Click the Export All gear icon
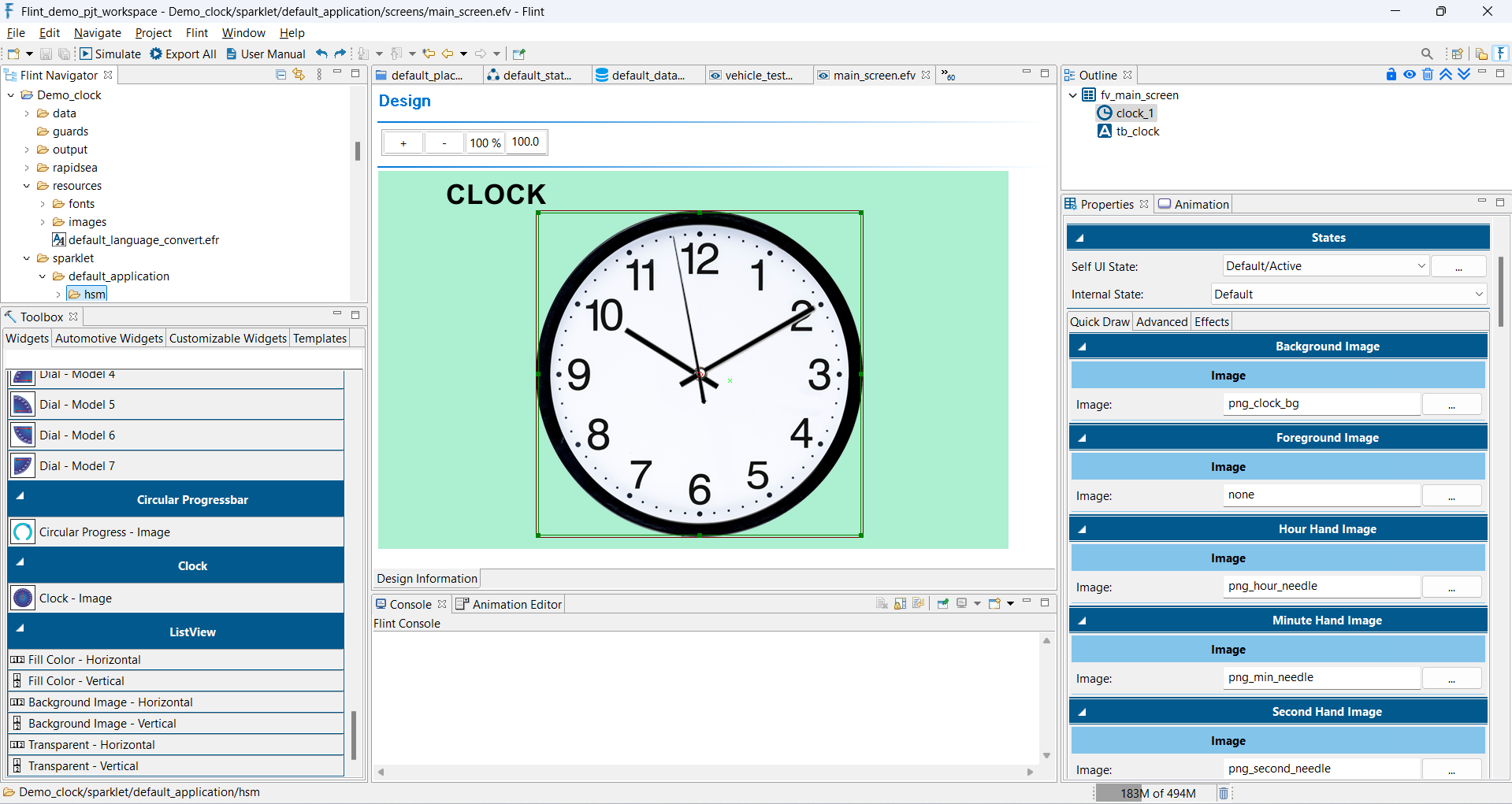Screen dimensions: 1512x804 (x=154, y=54)
